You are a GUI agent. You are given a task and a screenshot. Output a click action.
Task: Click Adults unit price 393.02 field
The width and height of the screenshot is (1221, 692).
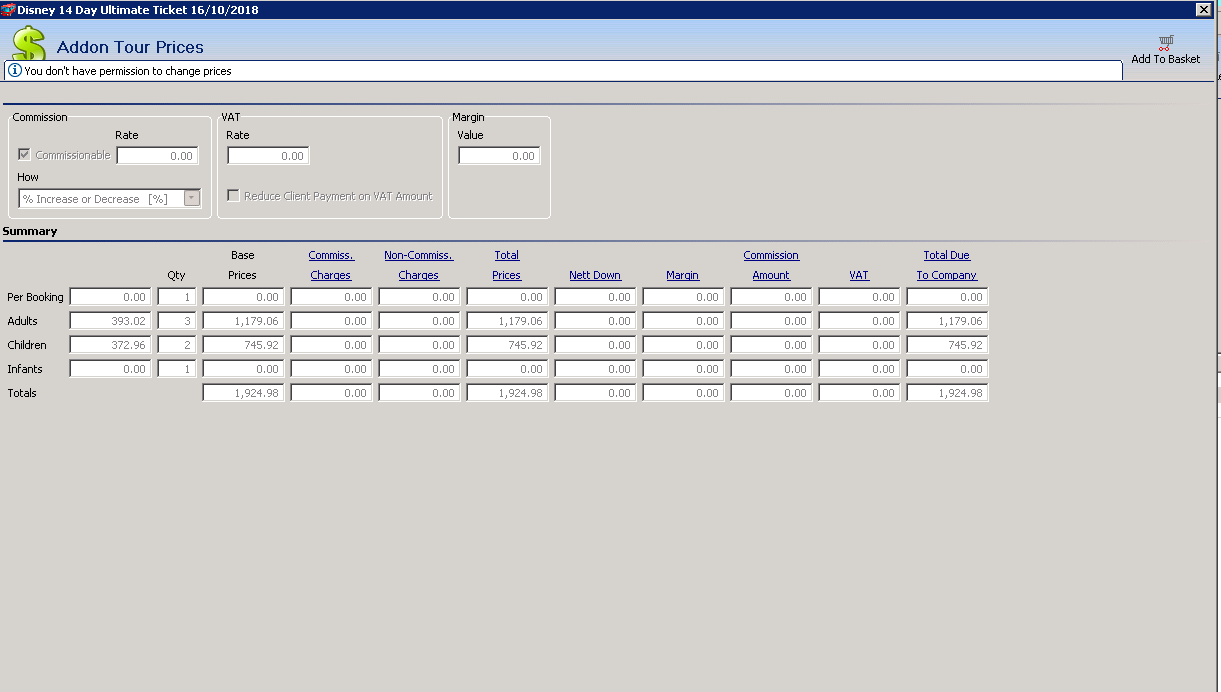tap(111, 321)
